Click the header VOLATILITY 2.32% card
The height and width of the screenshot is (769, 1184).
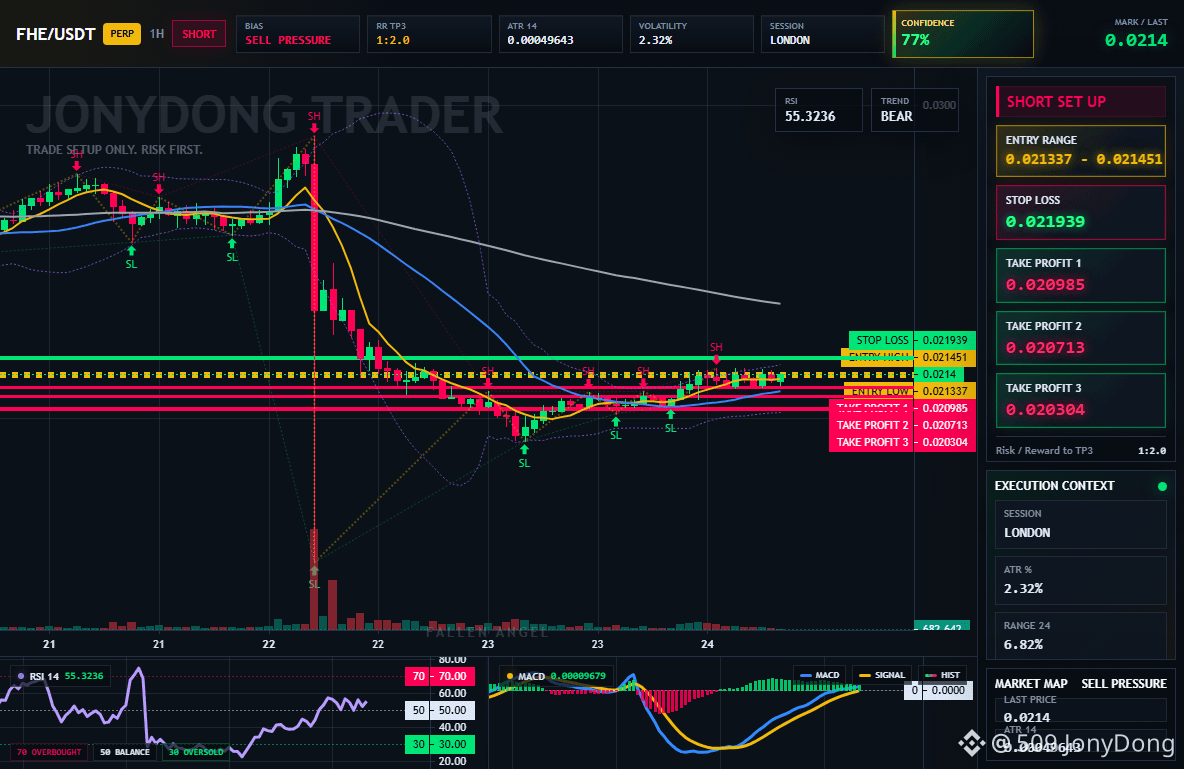click(692, 34)
